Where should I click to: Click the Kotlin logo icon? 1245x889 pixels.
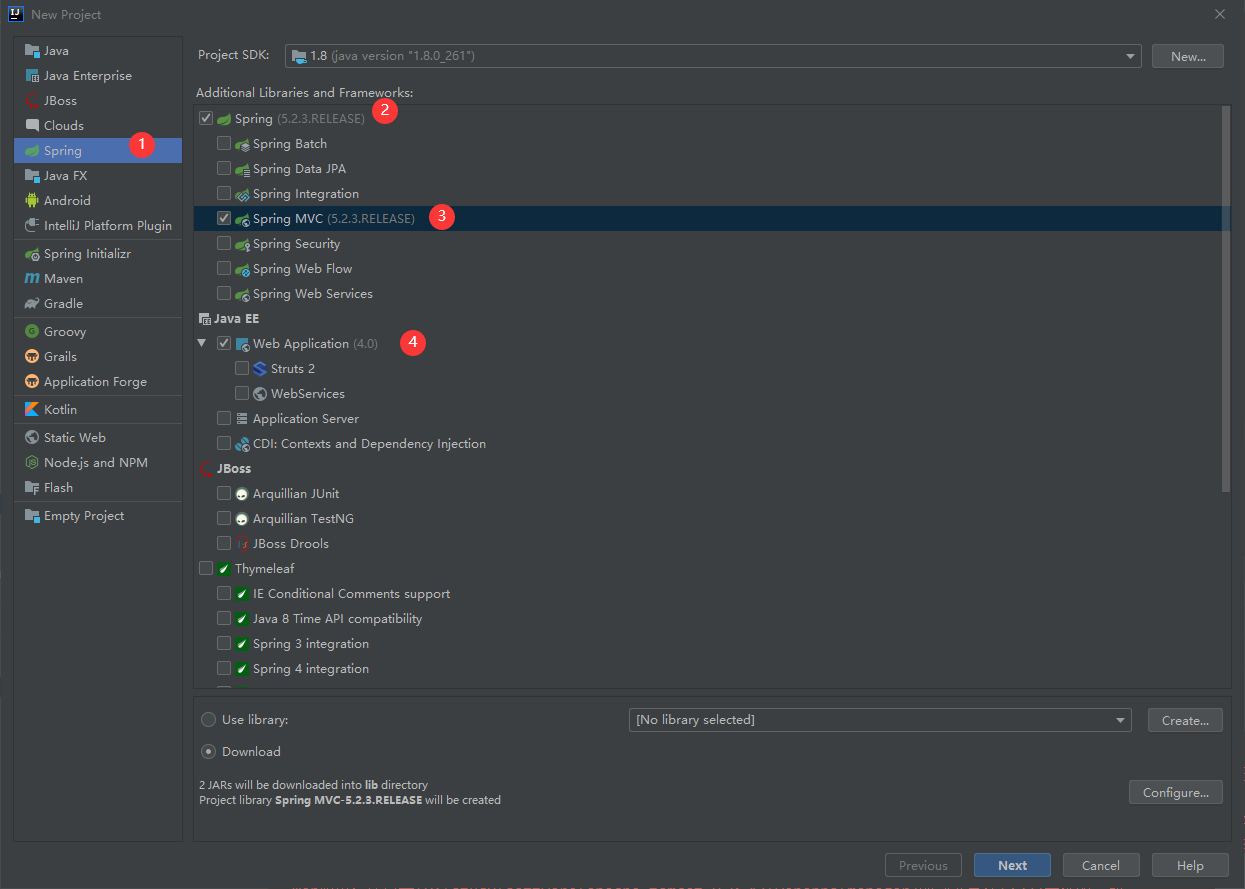[x=32, y=409]
